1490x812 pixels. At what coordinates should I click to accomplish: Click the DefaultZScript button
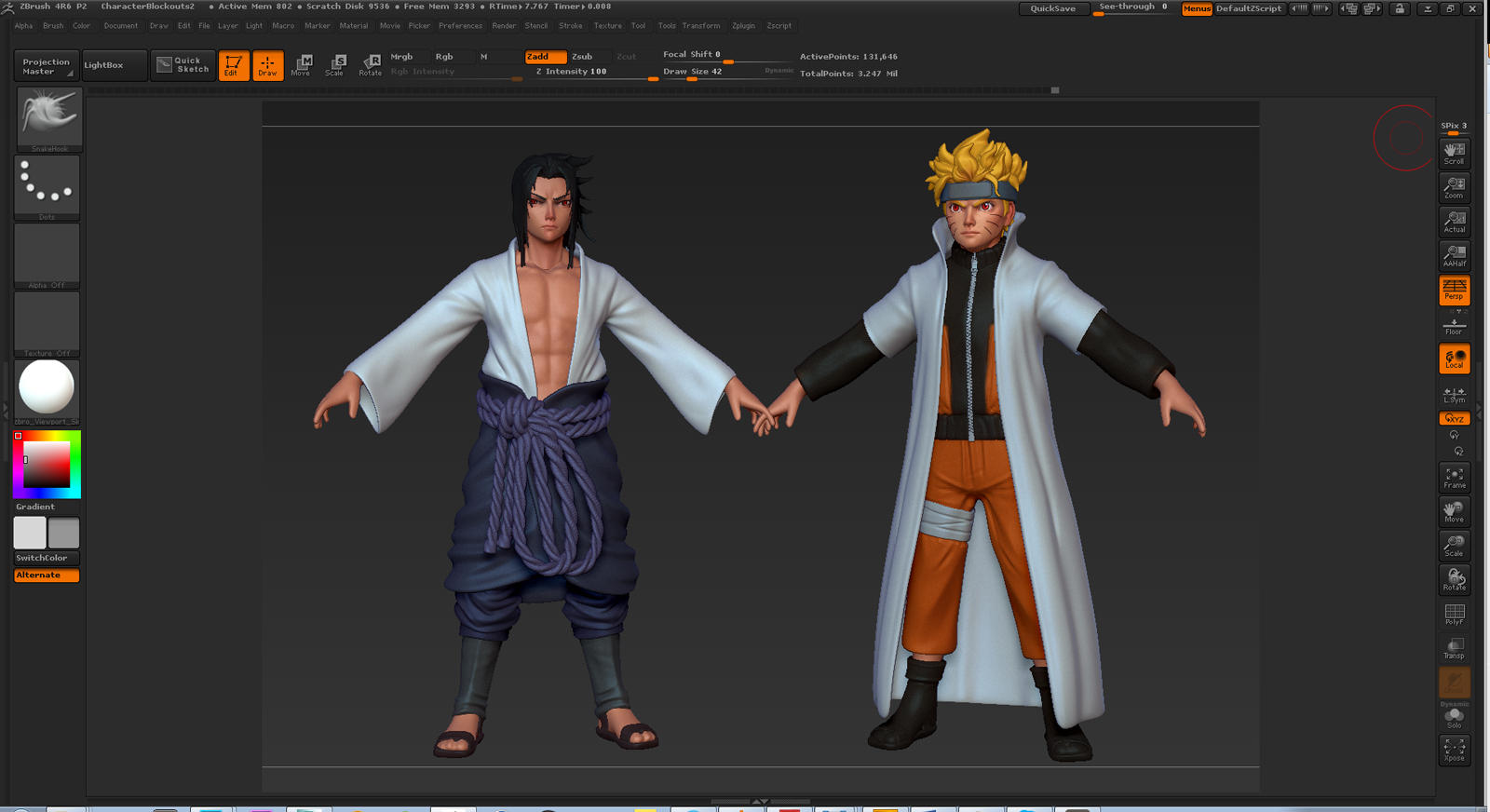click(1249, 8)
